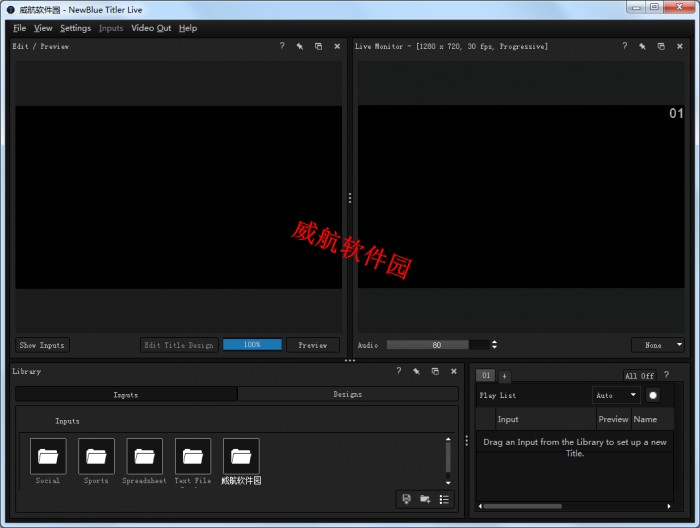
Task: Click the Play List horizontal scrollbar
Action: coord(522,506)
